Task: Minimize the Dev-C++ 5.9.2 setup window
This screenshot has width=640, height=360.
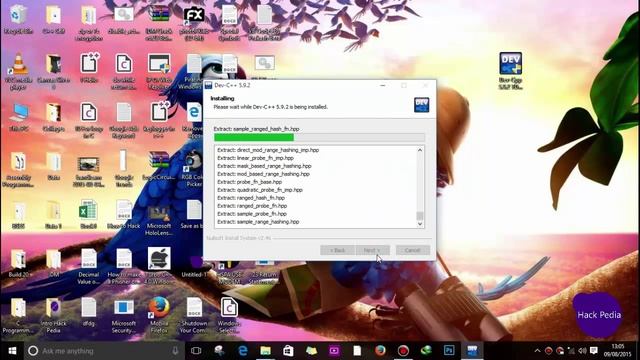Action: click(382, 85)
